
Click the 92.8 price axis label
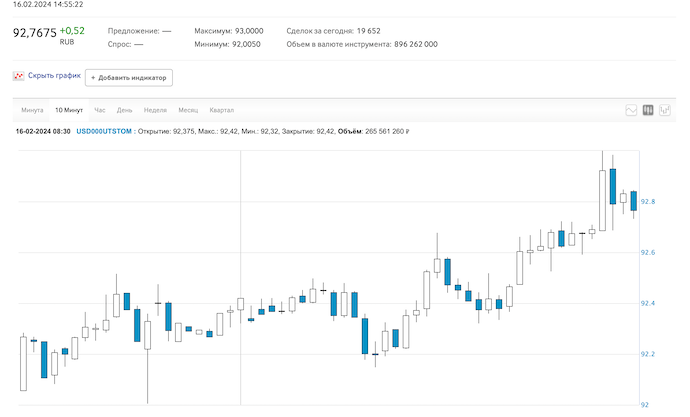[648, 202]
